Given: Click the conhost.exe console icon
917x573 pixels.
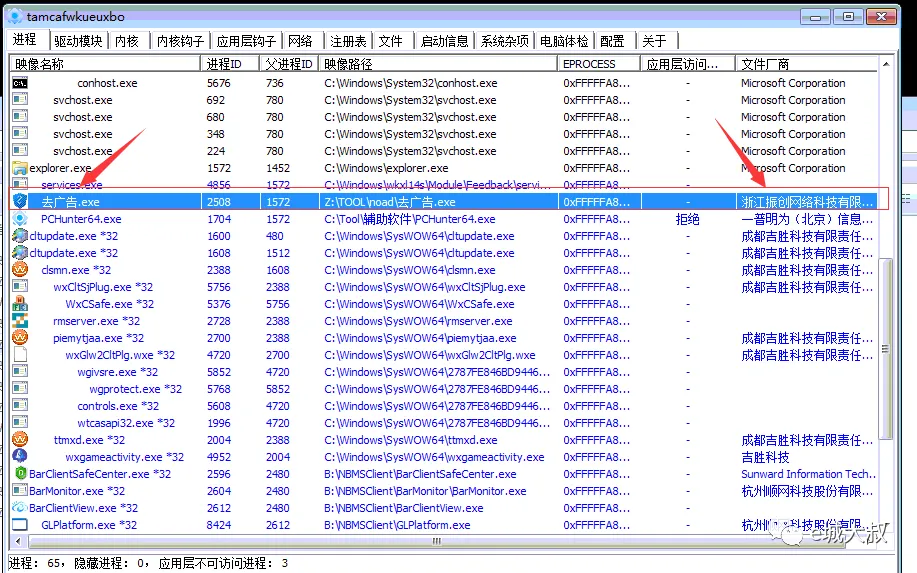Looking at the screenshot, I should click(20, 83).
